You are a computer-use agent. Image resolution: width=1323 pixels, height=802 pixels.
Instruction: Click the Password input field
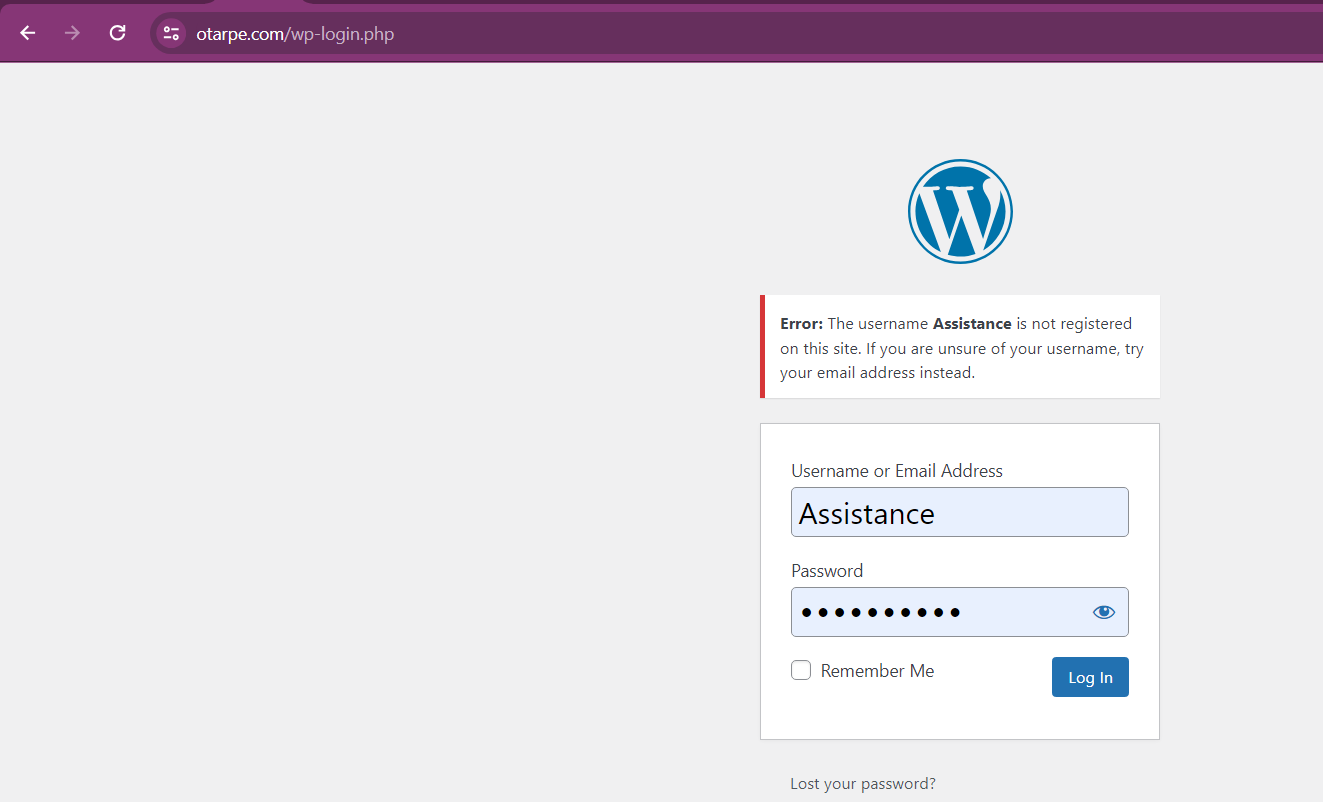[x=960, y=612]
